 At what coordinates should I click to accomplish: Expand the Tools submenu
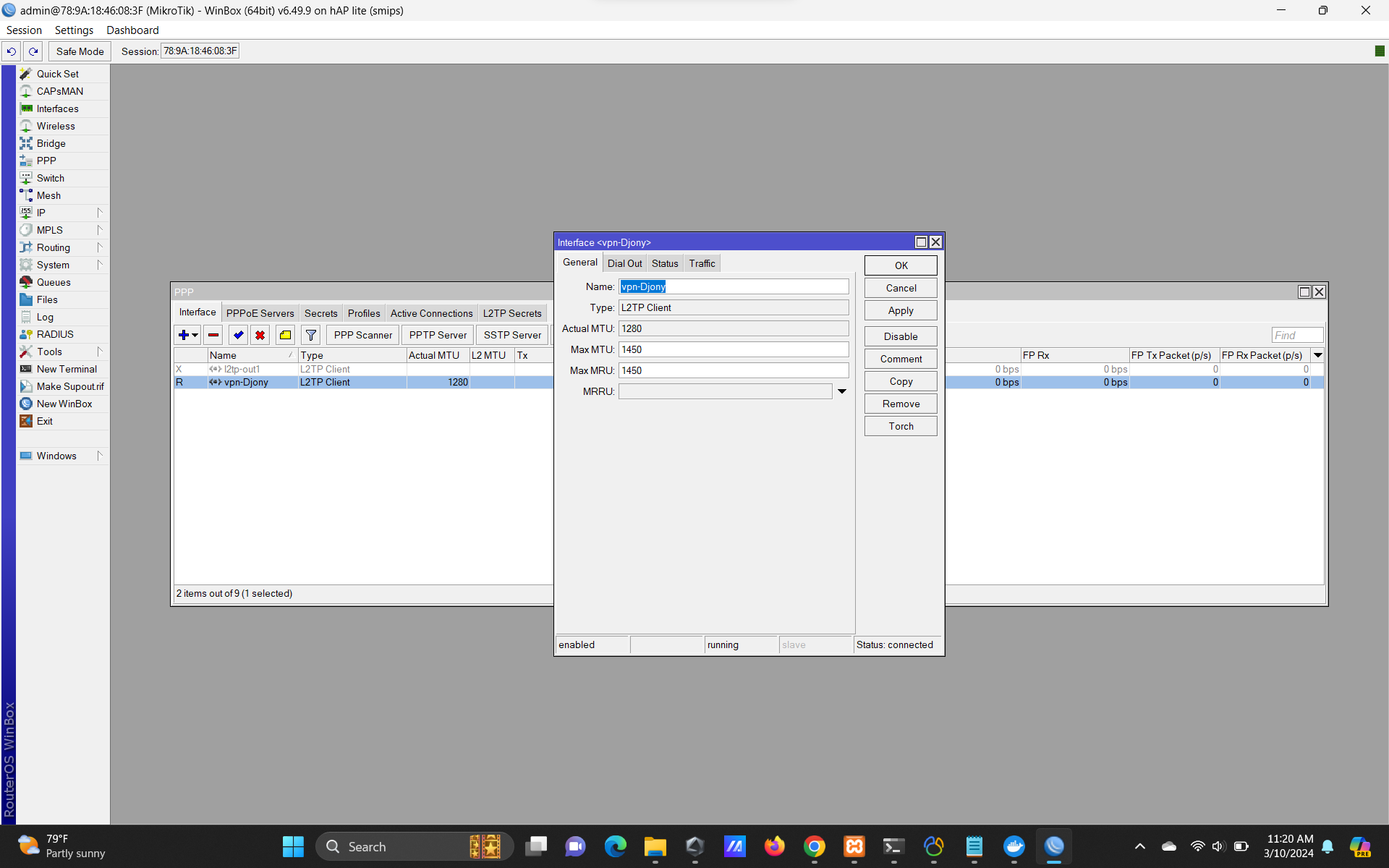pos(100,352)
